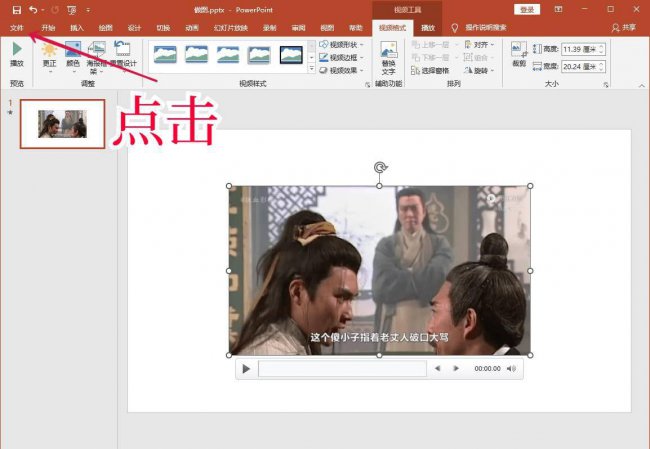Open the 动画 (Animations) tab
The width and height of the screenshot is (650, 449).
[192, 28]
